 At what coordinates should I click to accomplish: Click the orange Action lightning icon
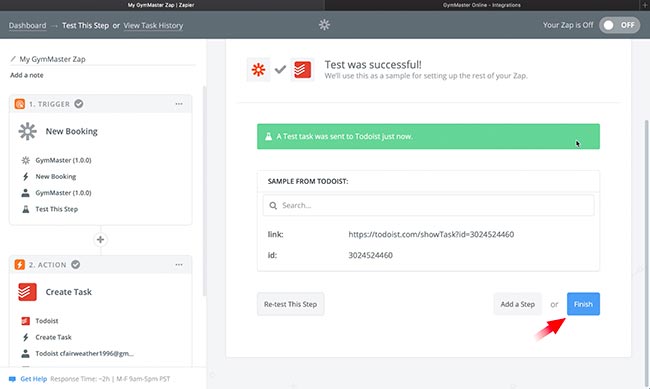click(19, 265)
